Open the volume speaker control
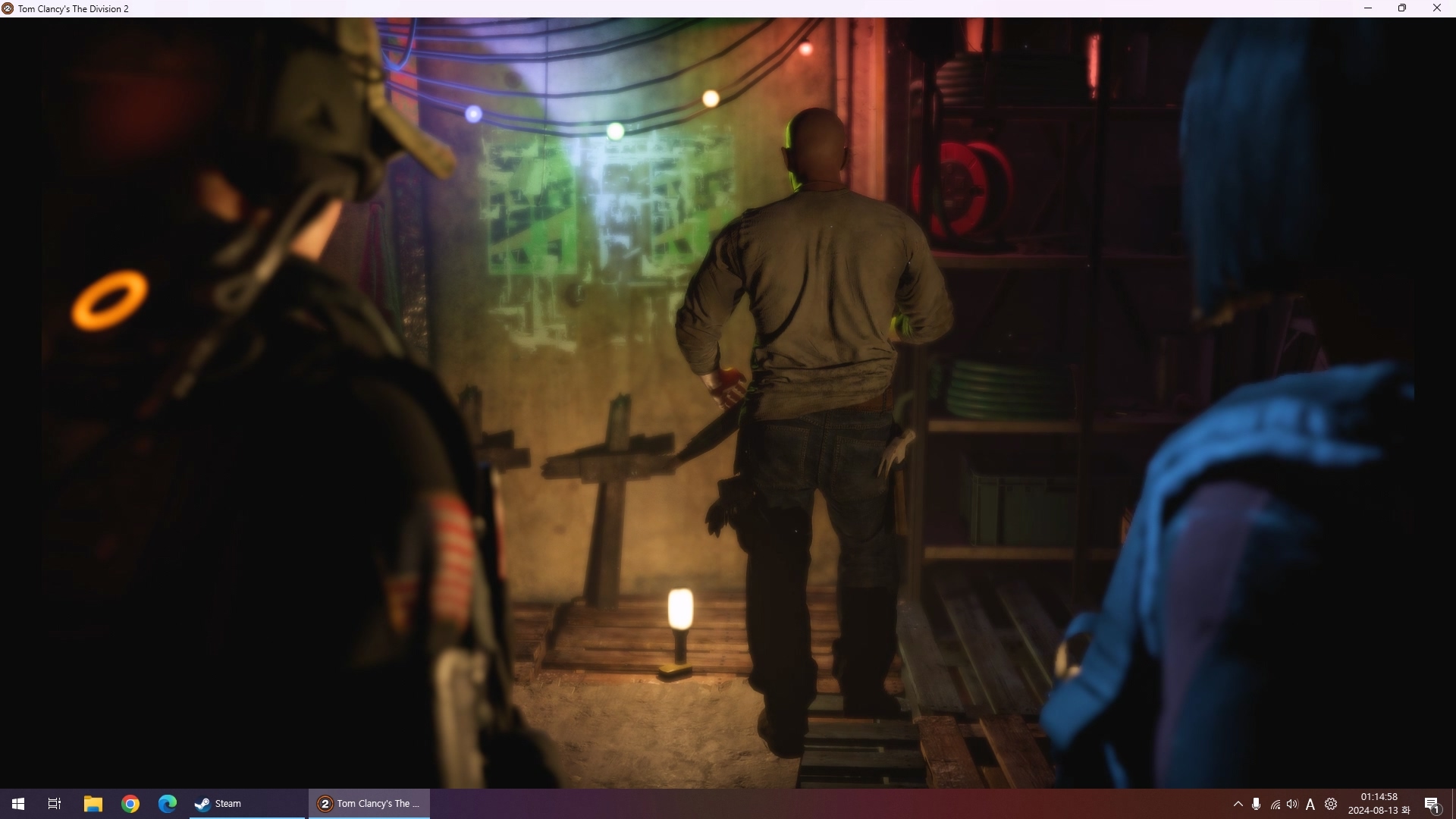Viewport: 1456px width, 819px height. click(x=1292, y=804)
